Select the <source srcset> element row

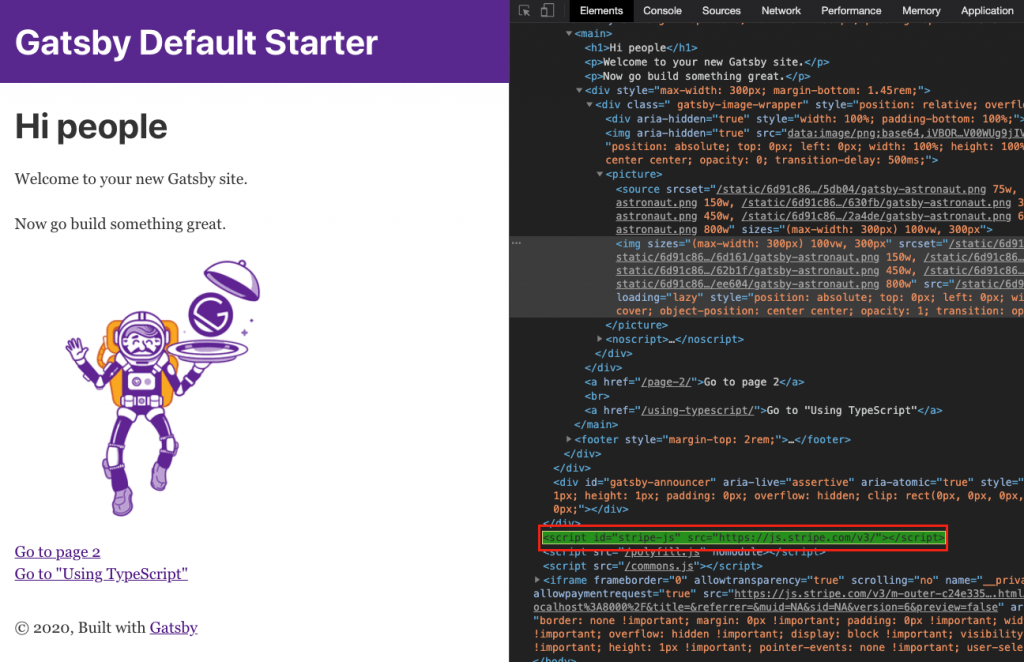820,209
